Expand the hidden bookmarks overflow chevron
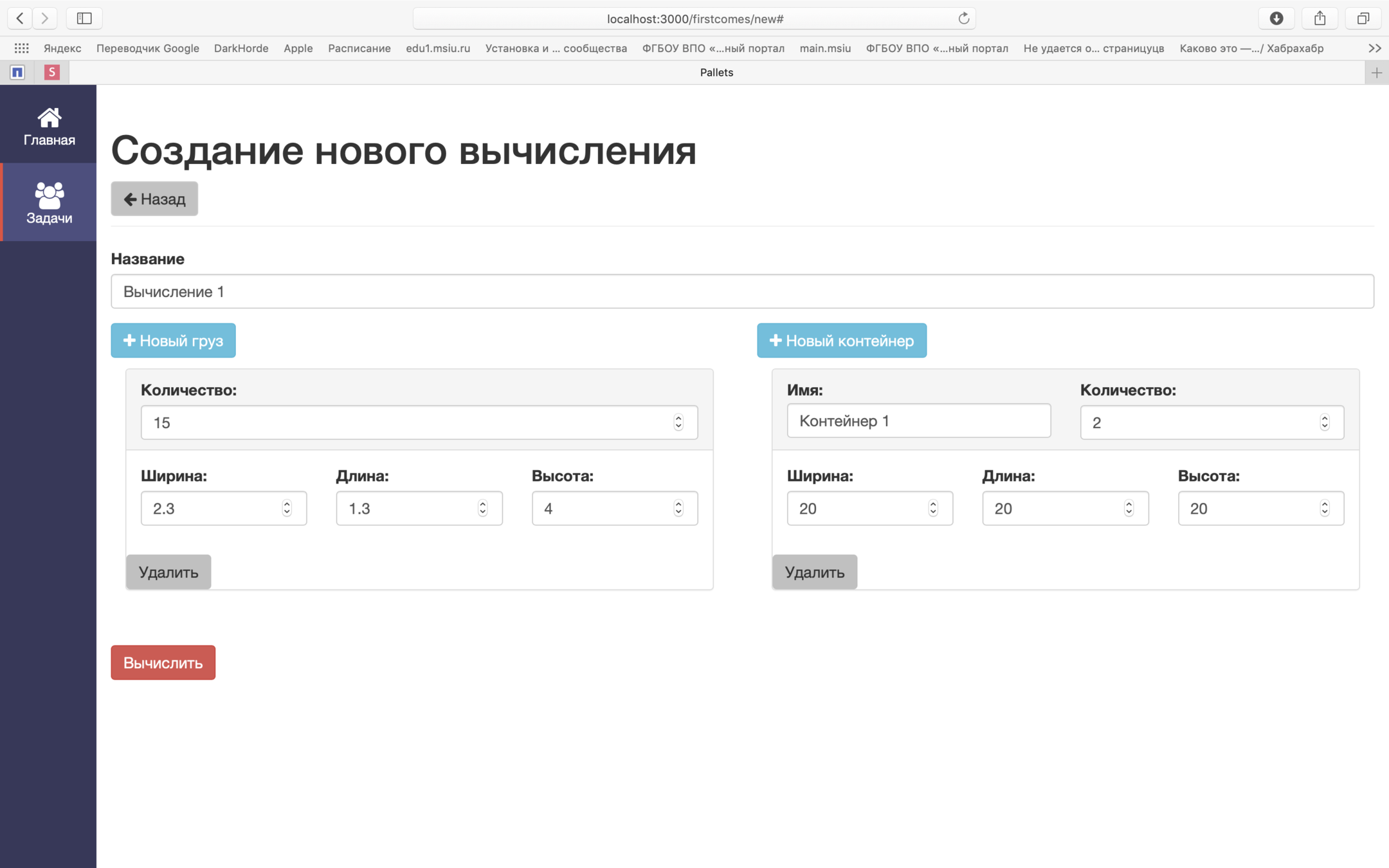 pyautogui.click(x=1374, y=48)
